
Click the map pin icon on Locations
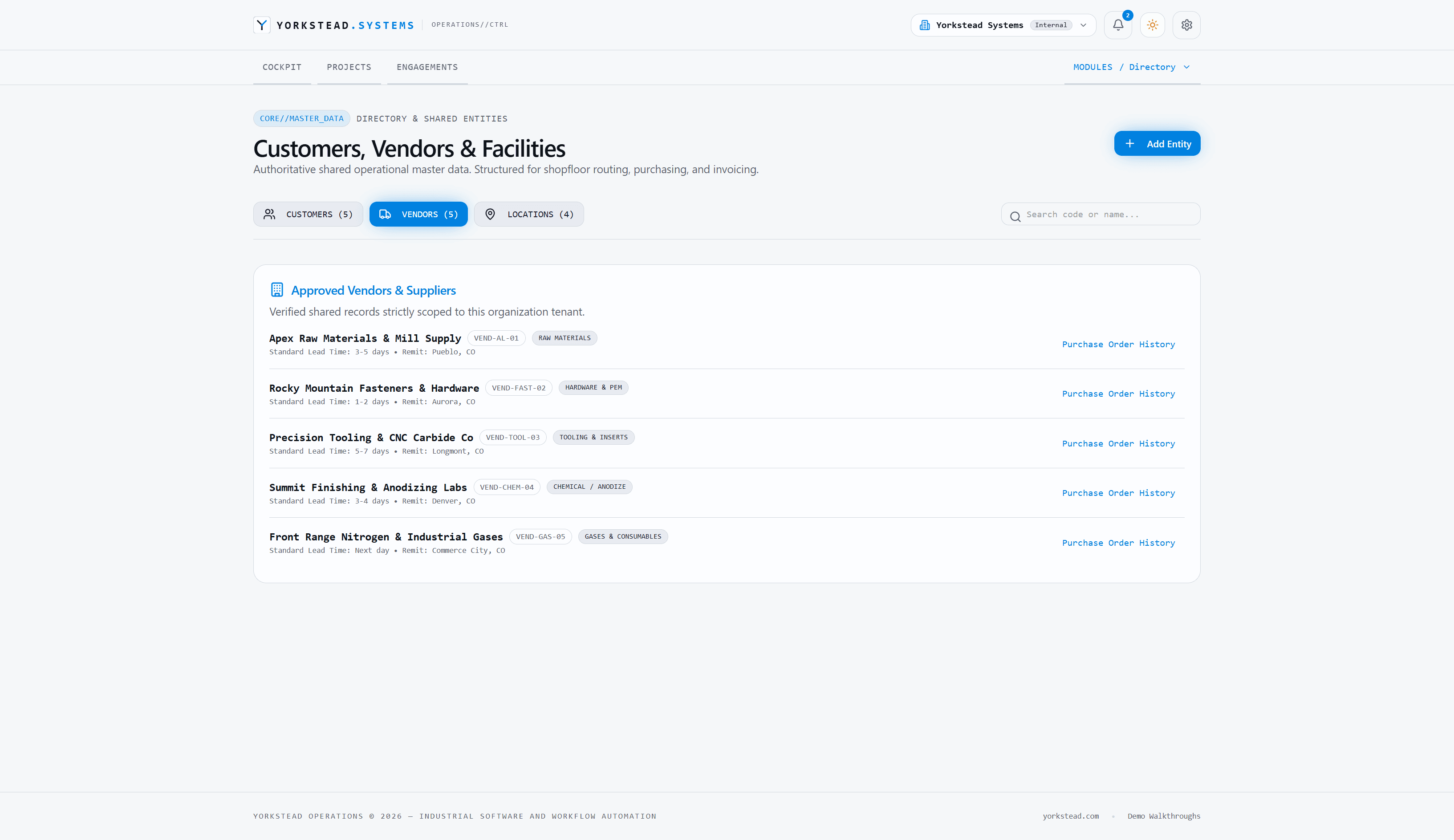[x=490, y=214]
